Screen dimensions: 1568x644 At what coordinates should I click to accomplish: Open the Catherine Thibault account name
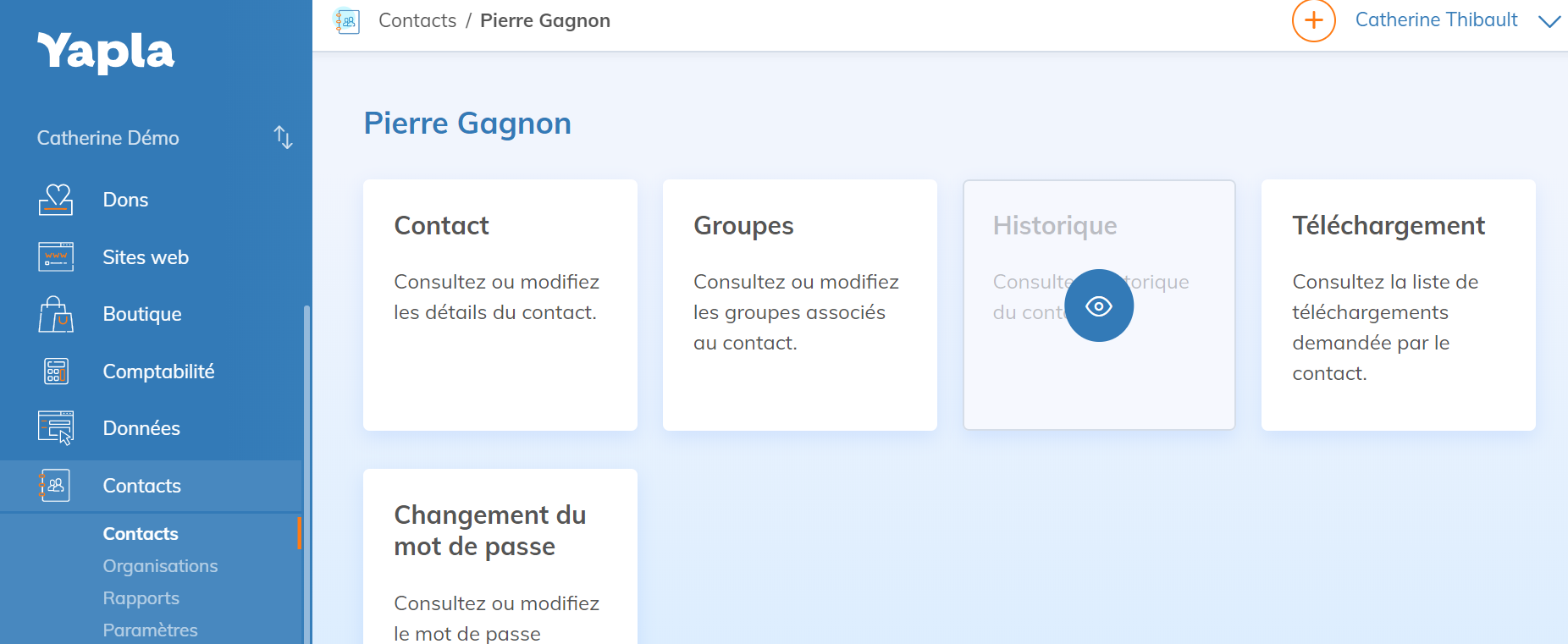[x=1436, y=20]
